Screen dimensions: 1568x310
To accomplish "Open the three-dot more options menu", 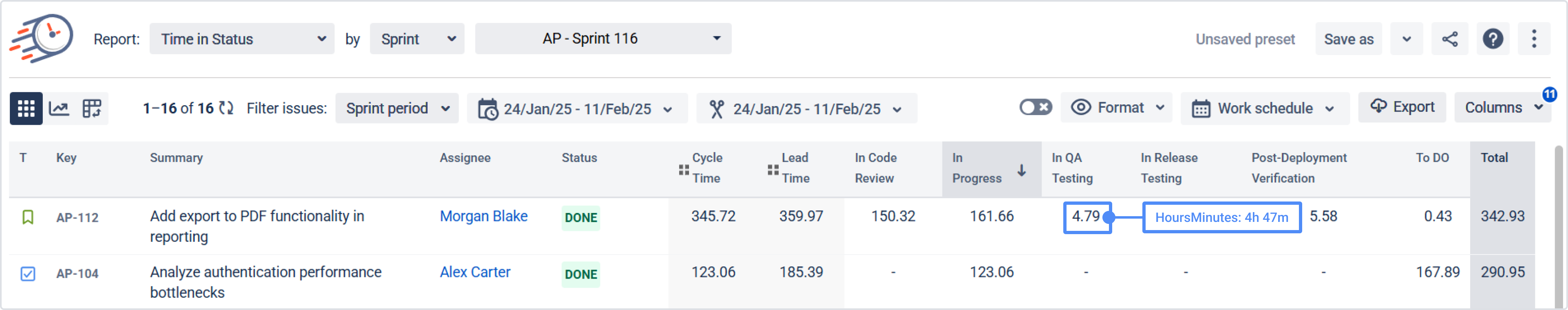I will point(1533,39).
